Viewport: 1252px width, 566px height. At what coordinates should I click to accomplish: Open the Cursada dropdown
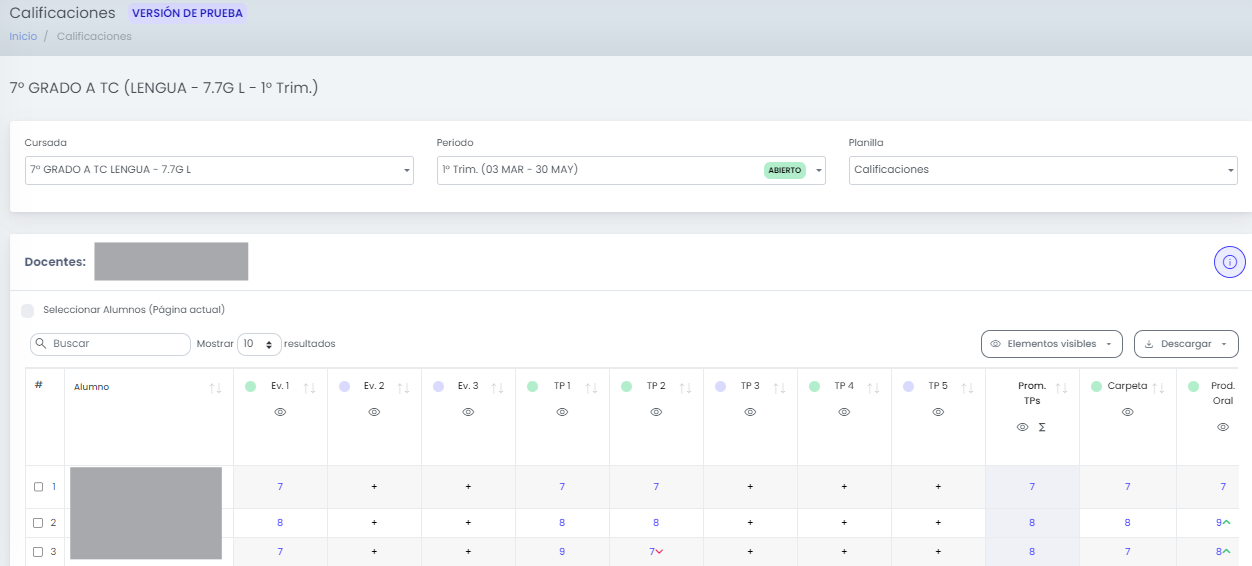[x=219, y=170]
